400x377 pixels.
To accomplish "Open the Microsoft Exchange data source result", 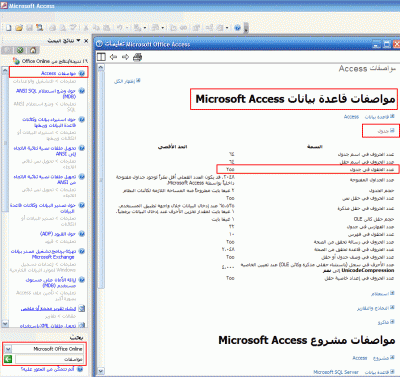I will (44, 254).
